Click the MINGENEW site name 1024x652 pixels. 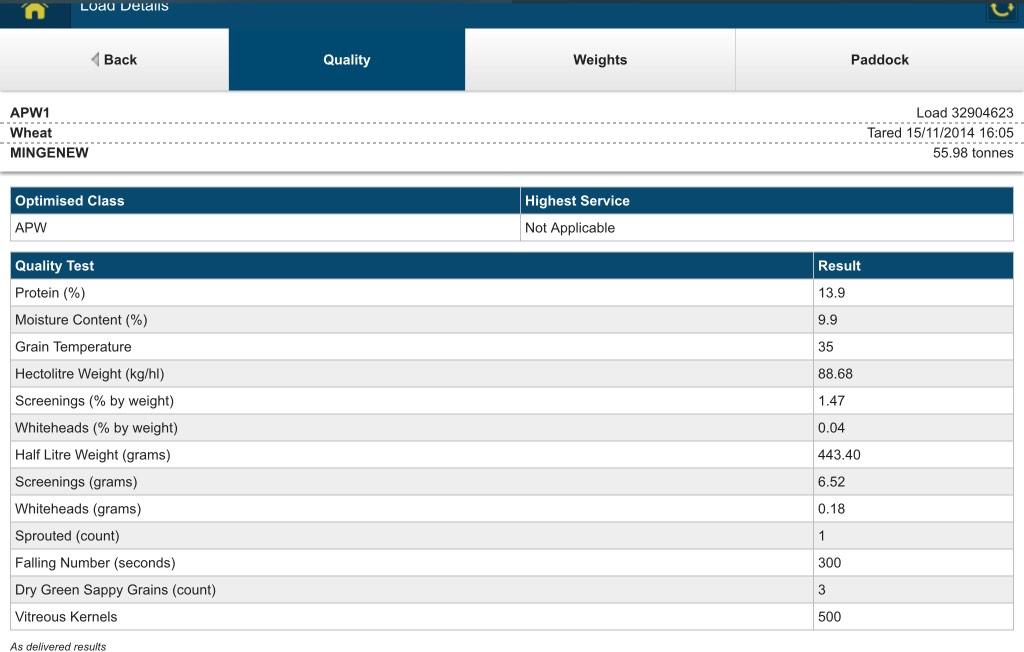(x=49, y=153)
